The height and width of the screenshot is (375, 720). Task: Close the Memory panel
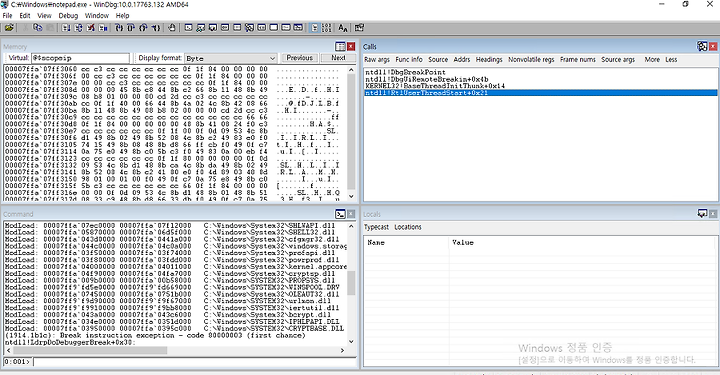351,46
